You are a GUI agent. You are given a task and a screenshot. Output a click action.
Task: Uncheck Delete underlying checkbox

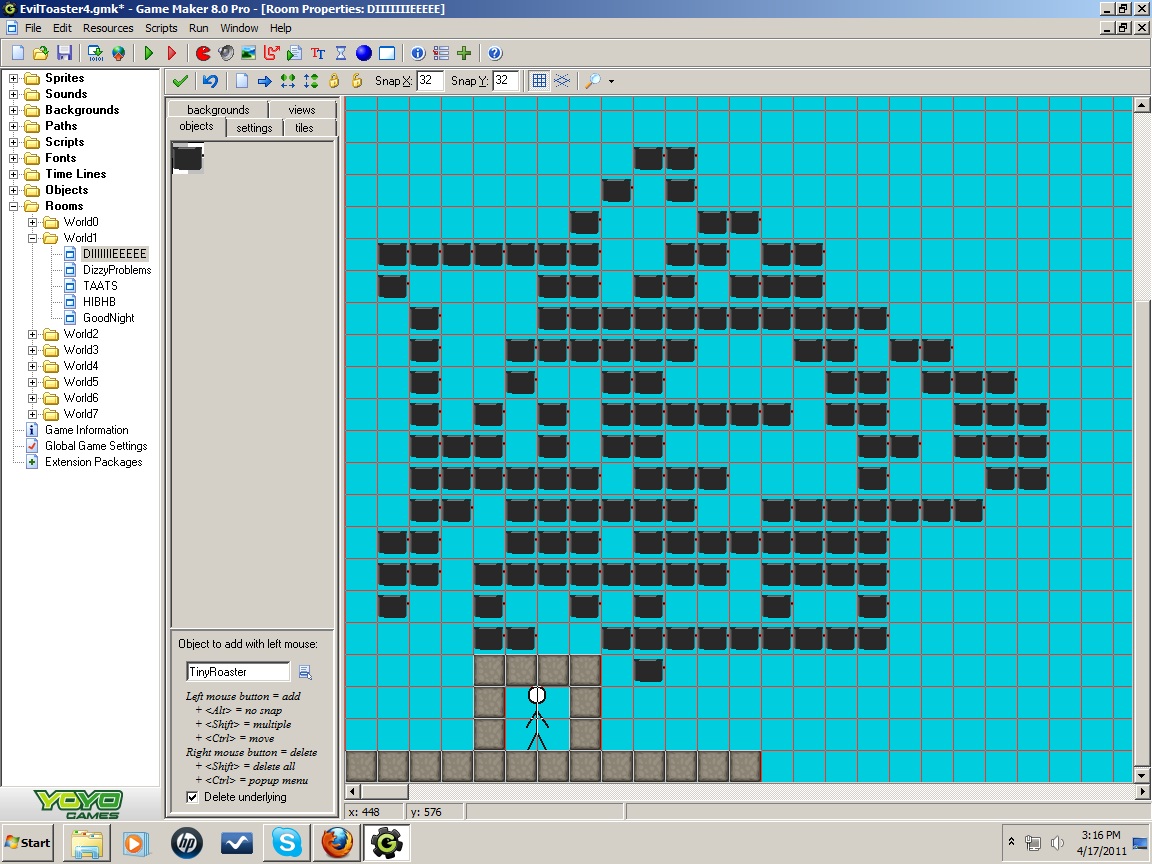192,797
